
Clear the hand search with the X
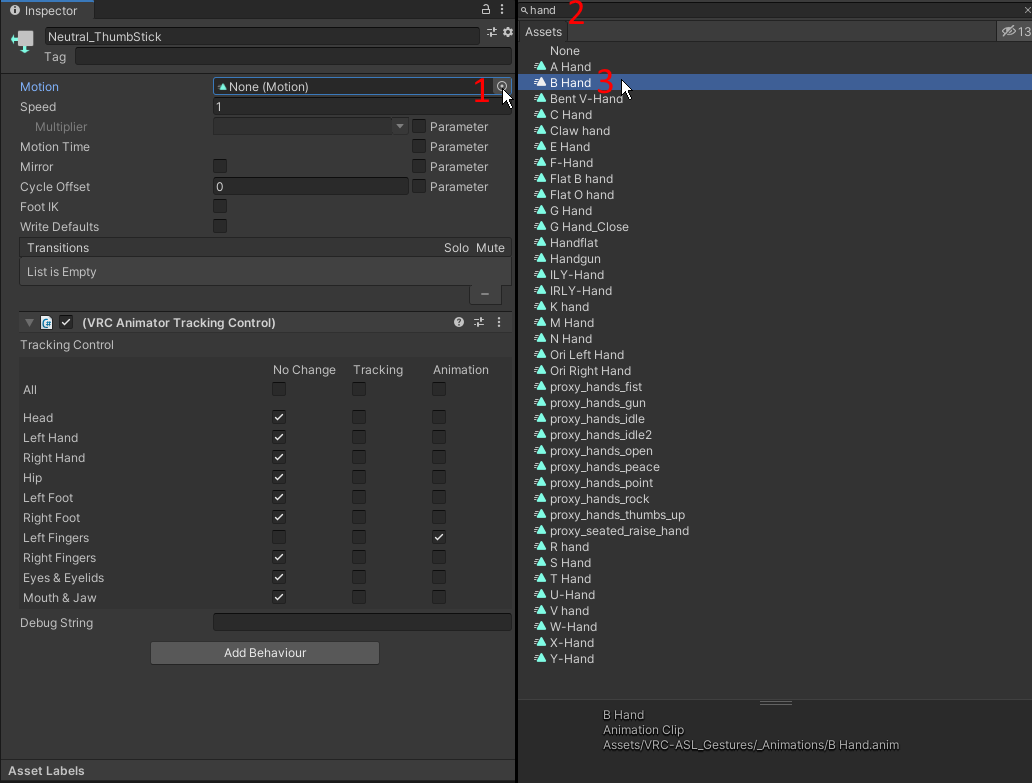tap(1026, 9)
